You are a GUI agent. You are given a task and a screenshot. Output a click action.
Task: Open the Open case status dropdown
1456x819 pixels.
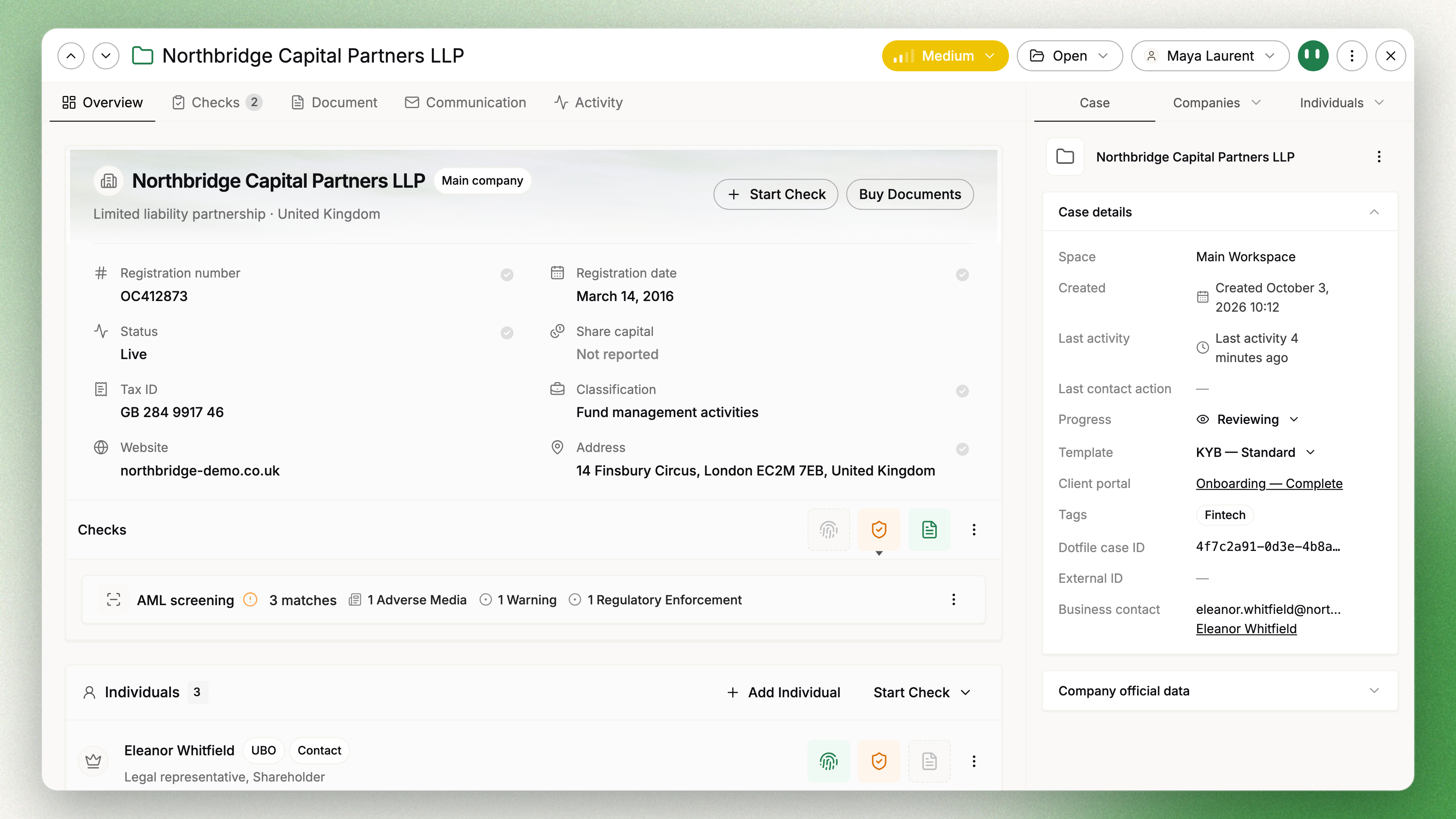[1069, 55]
